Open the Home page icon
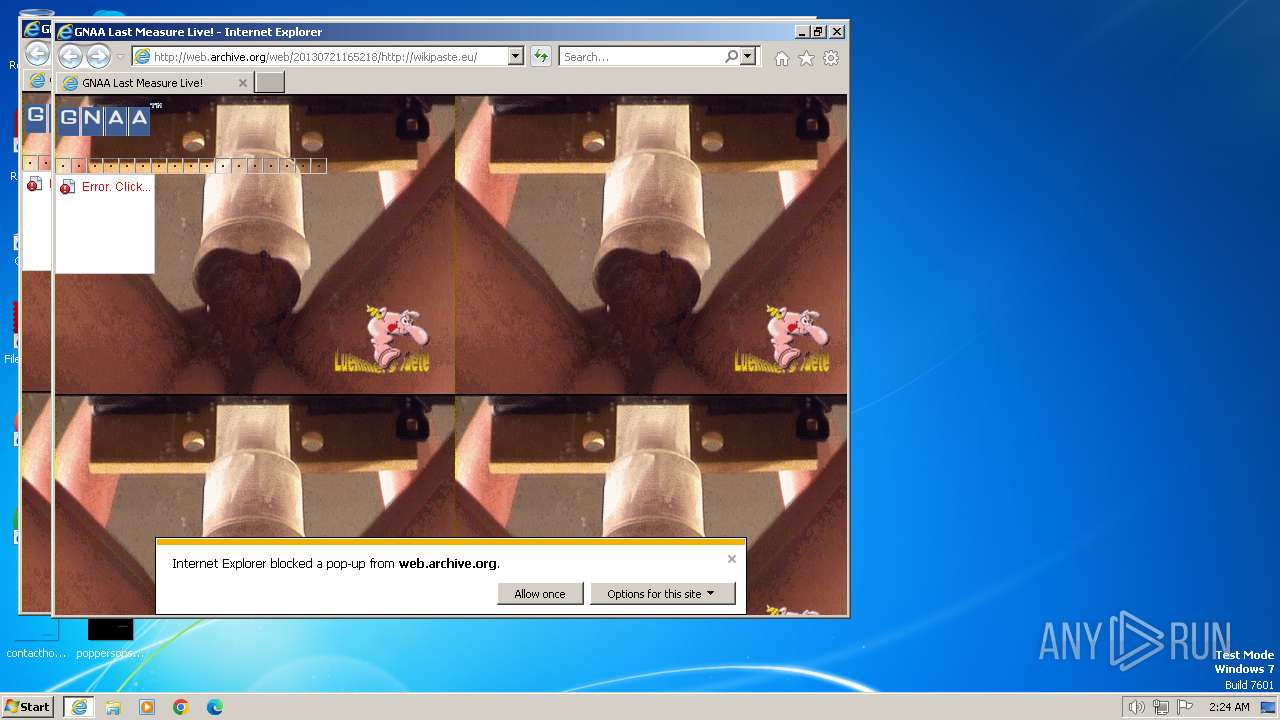The height and width of the screenshot is (720, 1280). coord(782,58)
